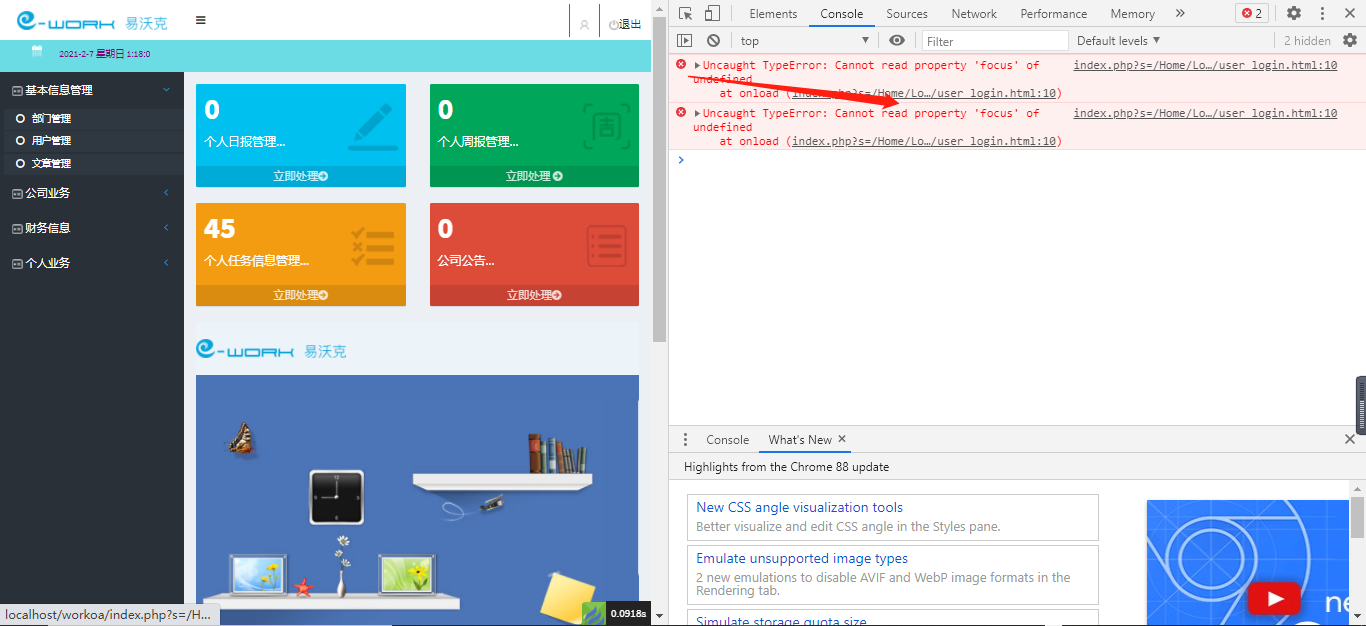This screenshot has height=626, width=1366.
Task: Click the 退出 logout link
Action: click(x=625, y=25)
